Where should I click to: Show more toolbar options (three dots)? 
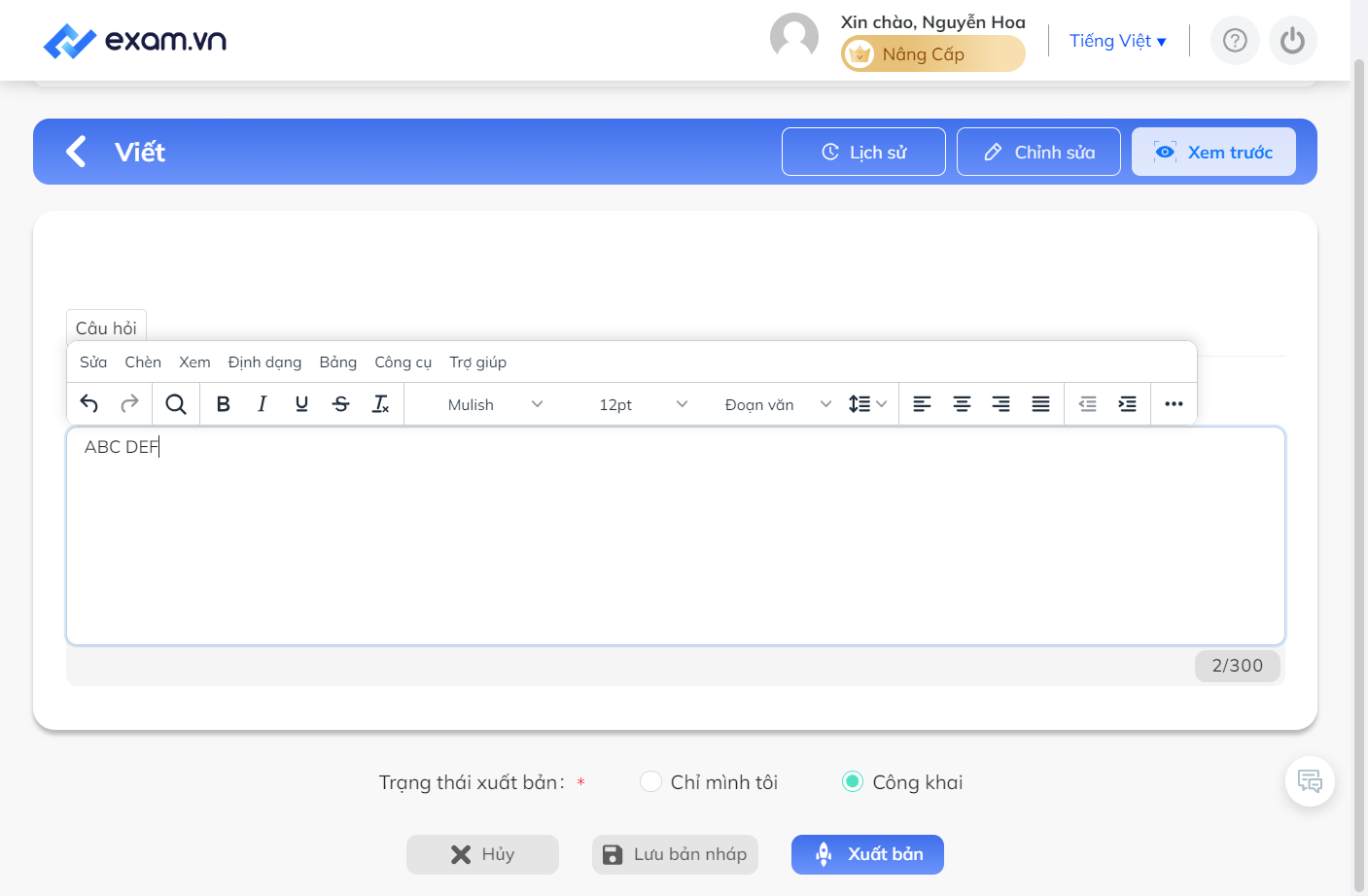(1174, 404)
